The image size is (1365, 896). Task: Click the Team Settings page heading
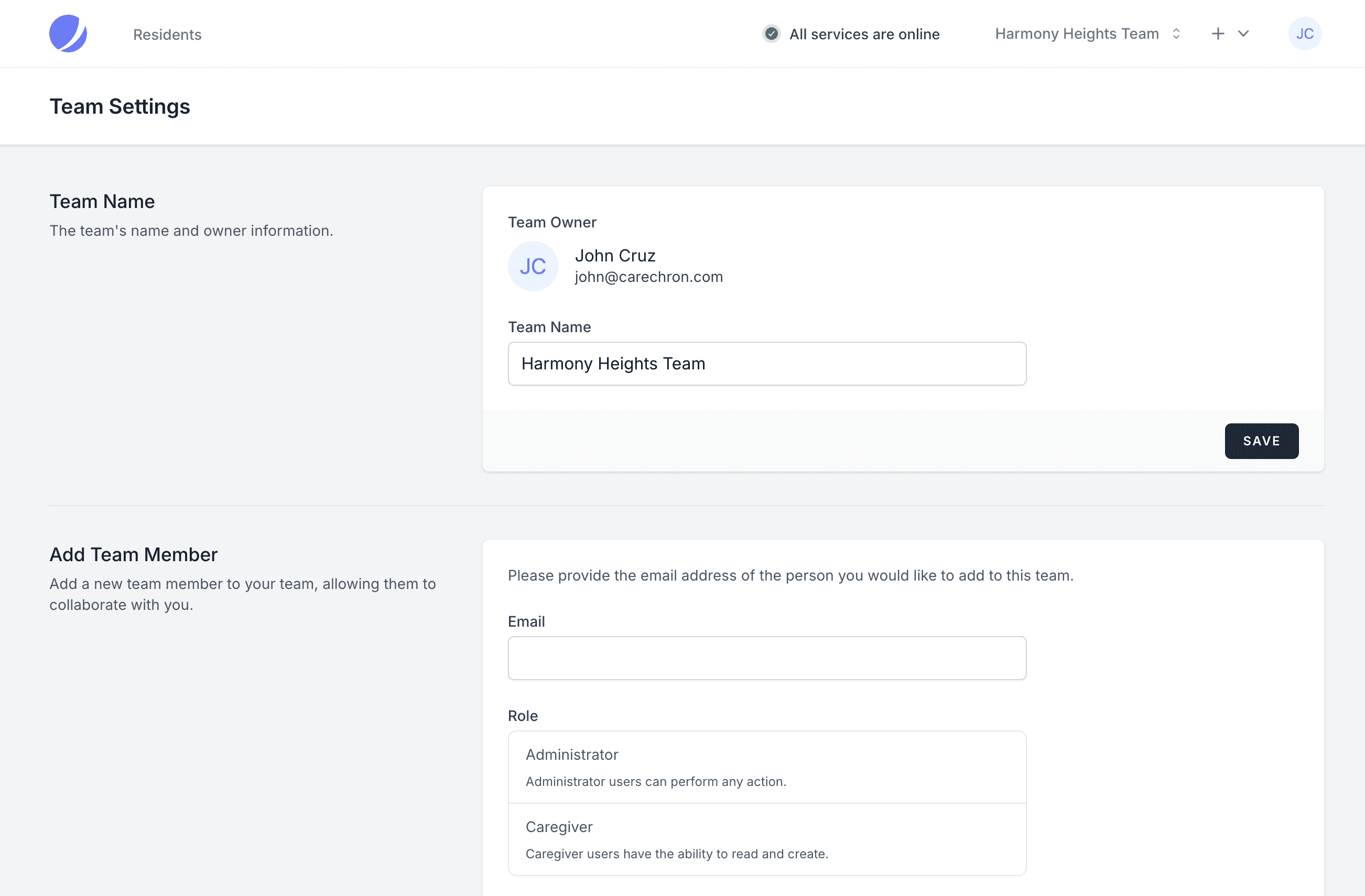(120, 106)
